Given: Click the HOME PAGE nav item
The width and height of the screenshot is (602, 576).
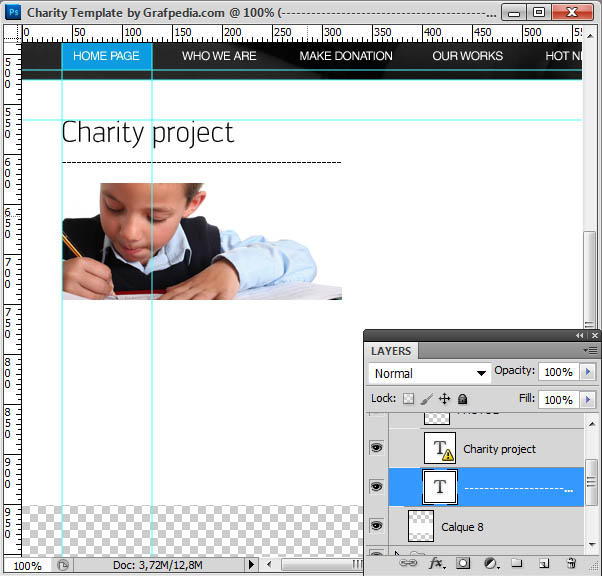Looking at the screenshot, I should click(106, 56).
